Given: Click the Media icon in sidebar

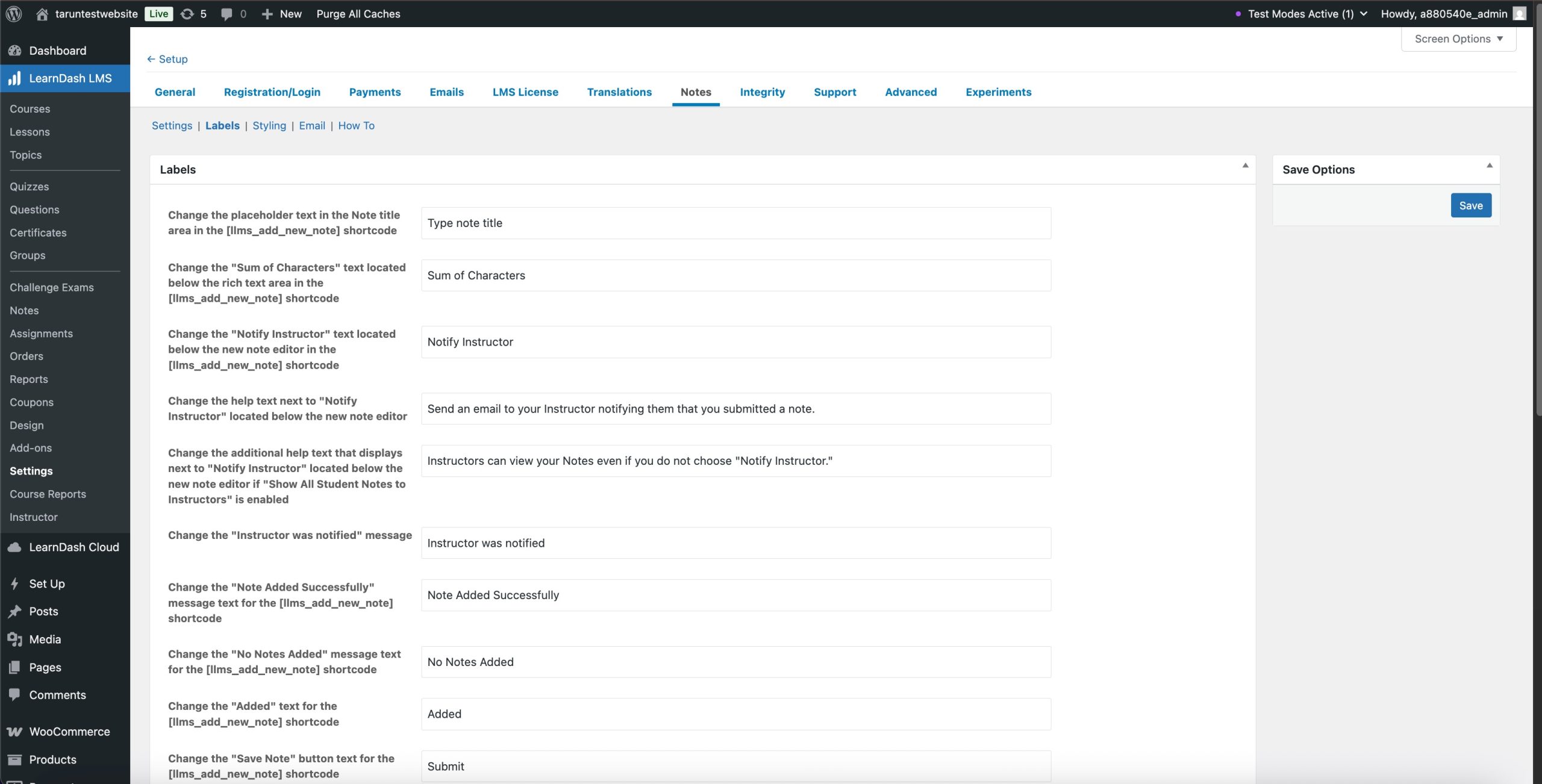Looking at the screenshot, I should point(15,639).
